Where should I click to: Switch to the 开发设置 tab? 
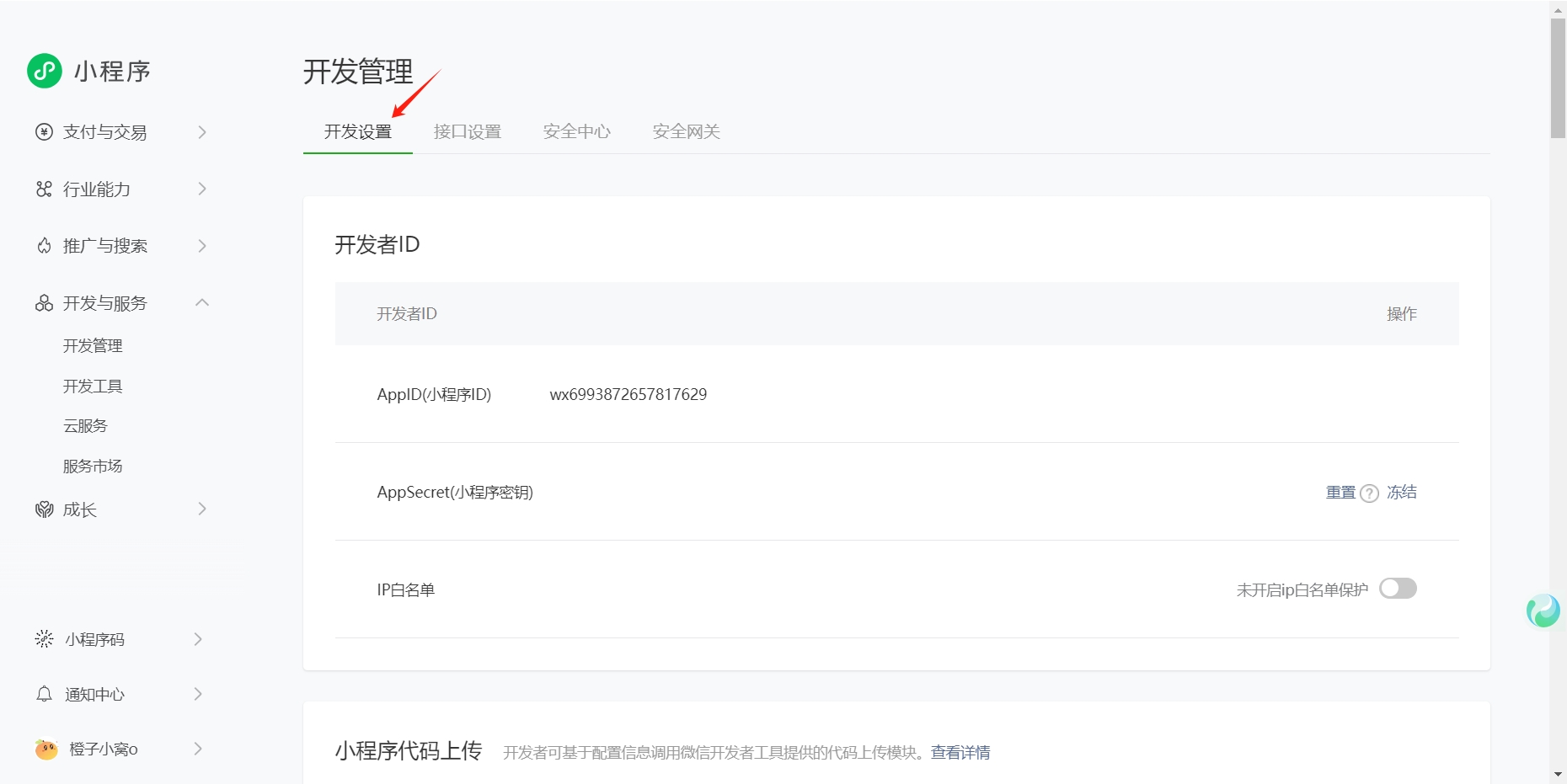click(x=358, y=131)
